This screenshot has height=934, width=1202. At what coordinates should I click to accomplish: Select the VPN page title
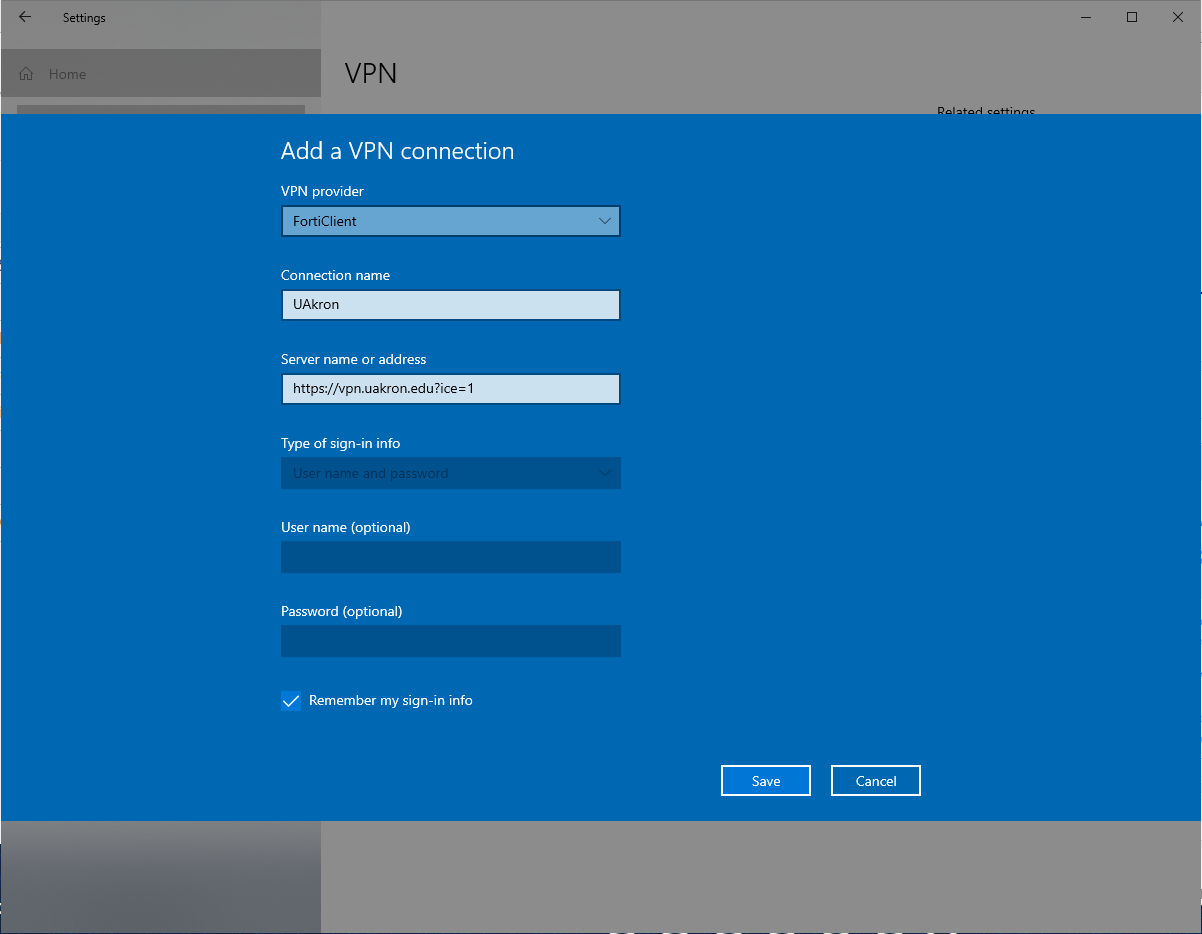[371, 73]
